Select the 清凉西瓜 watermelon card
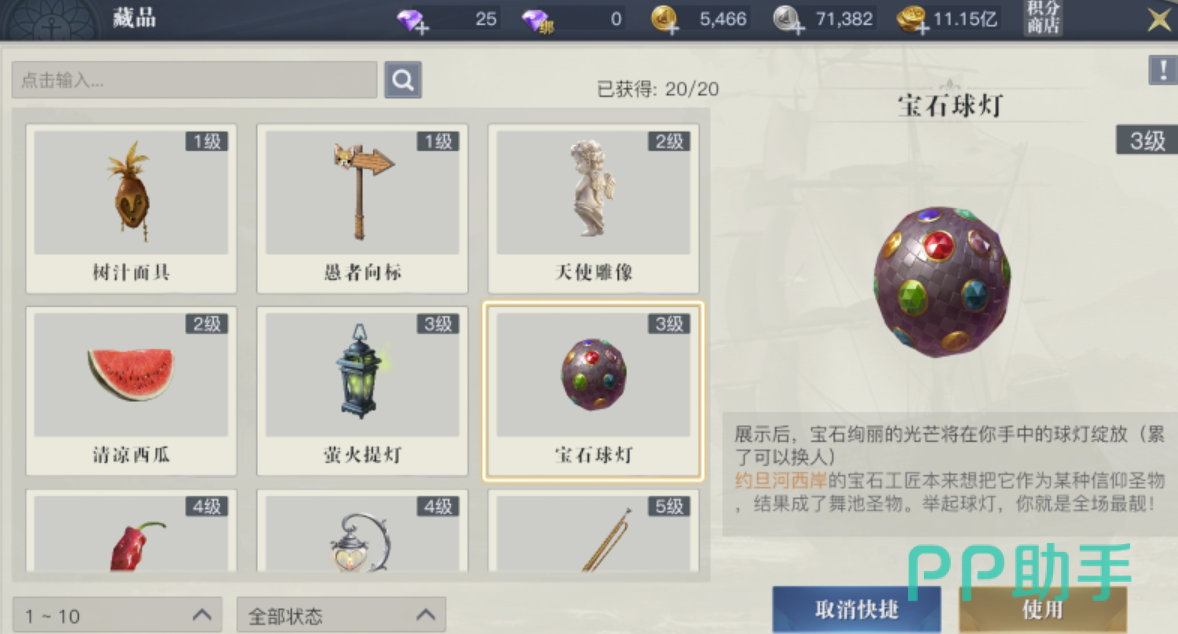This screenshot has height=634, width=1178. coord(131,391)
